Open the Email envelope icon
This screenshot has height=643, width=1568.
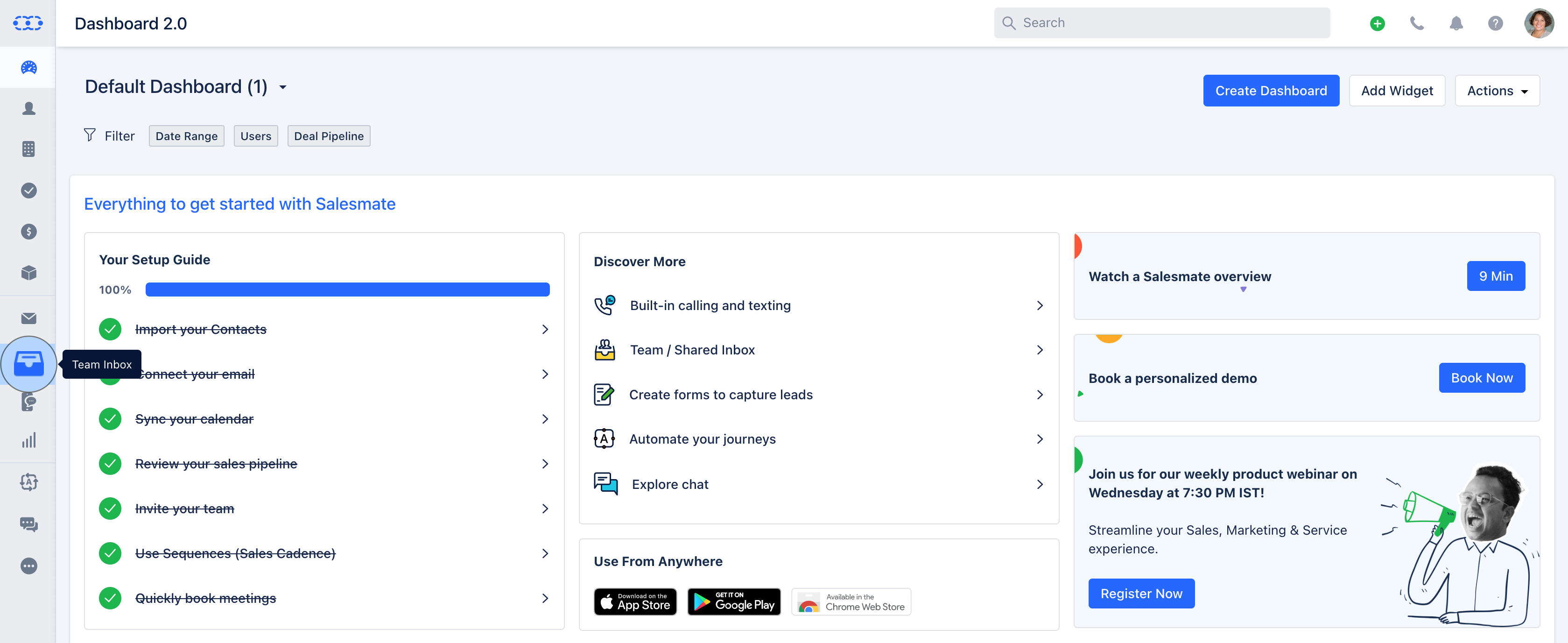click(28, 318)
